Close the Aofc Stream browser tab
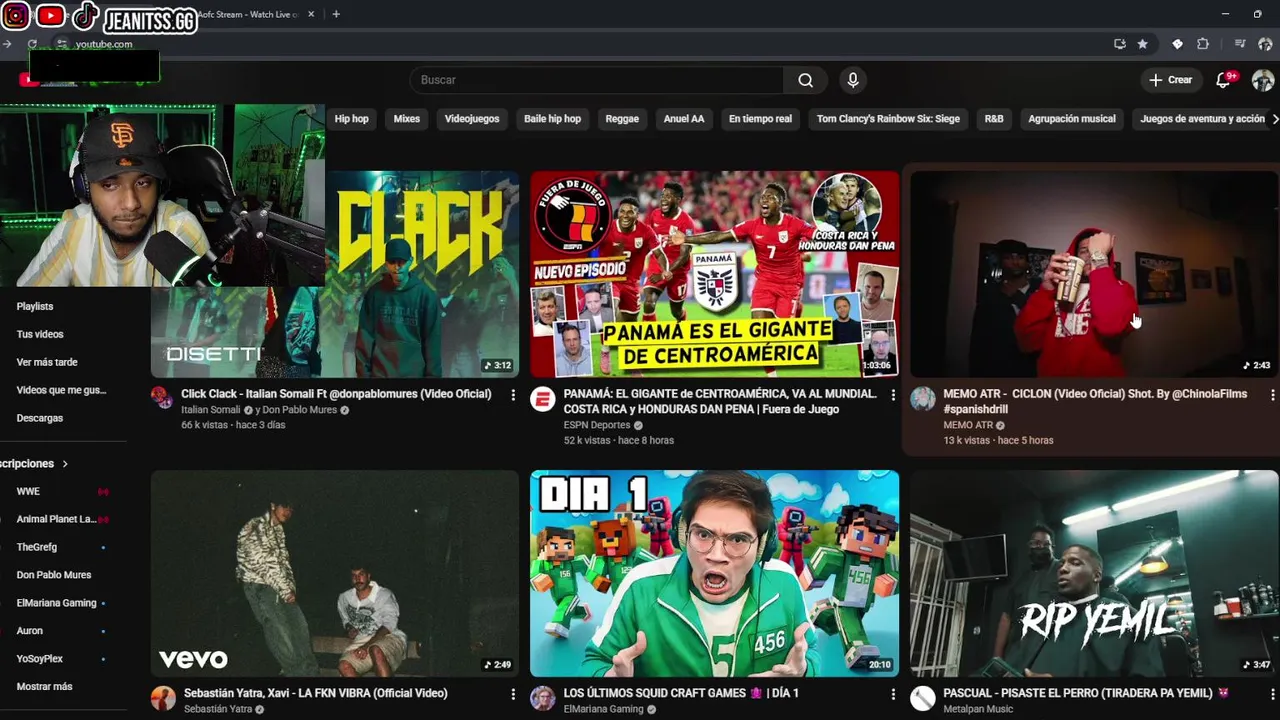The width and height of the screenshot is (1280, 720). coord(311,14)
